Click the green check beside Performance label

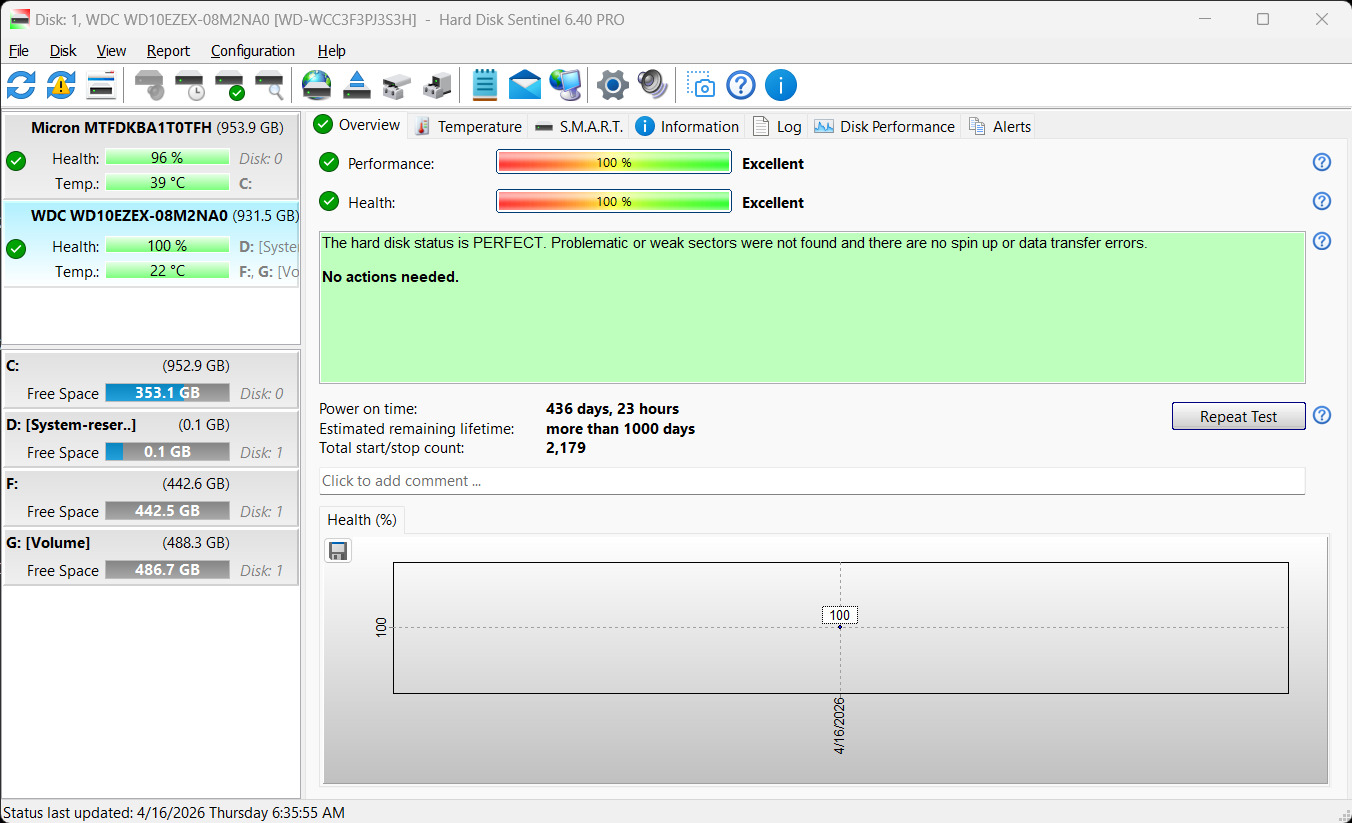329,163
